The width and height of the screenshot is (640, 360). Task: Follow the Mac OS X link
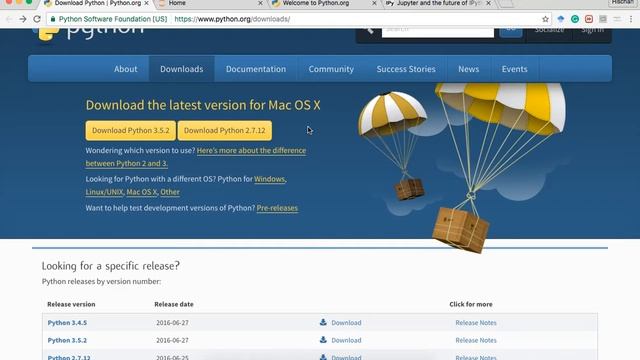point(142,192)
